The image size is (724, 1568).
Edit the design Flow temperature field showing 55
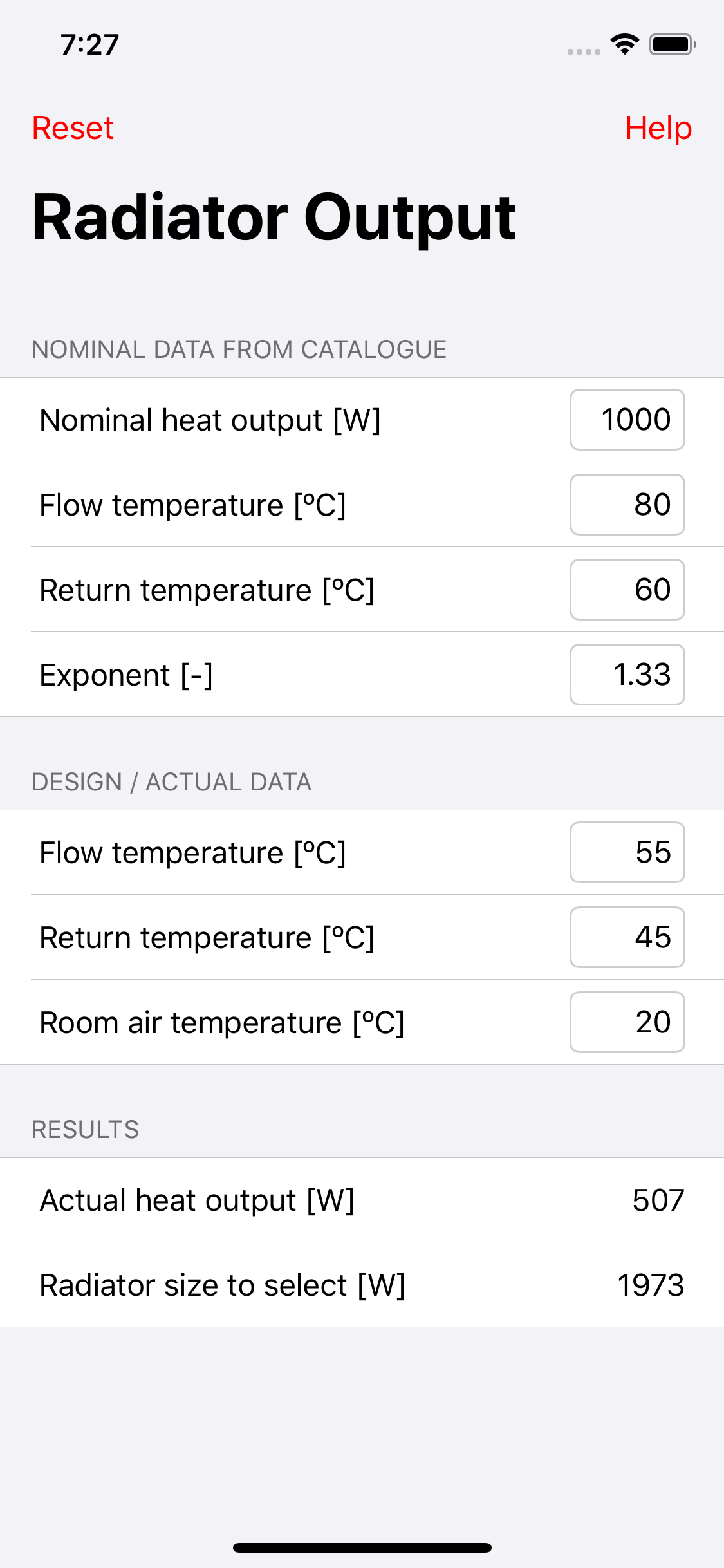(627, 852)
